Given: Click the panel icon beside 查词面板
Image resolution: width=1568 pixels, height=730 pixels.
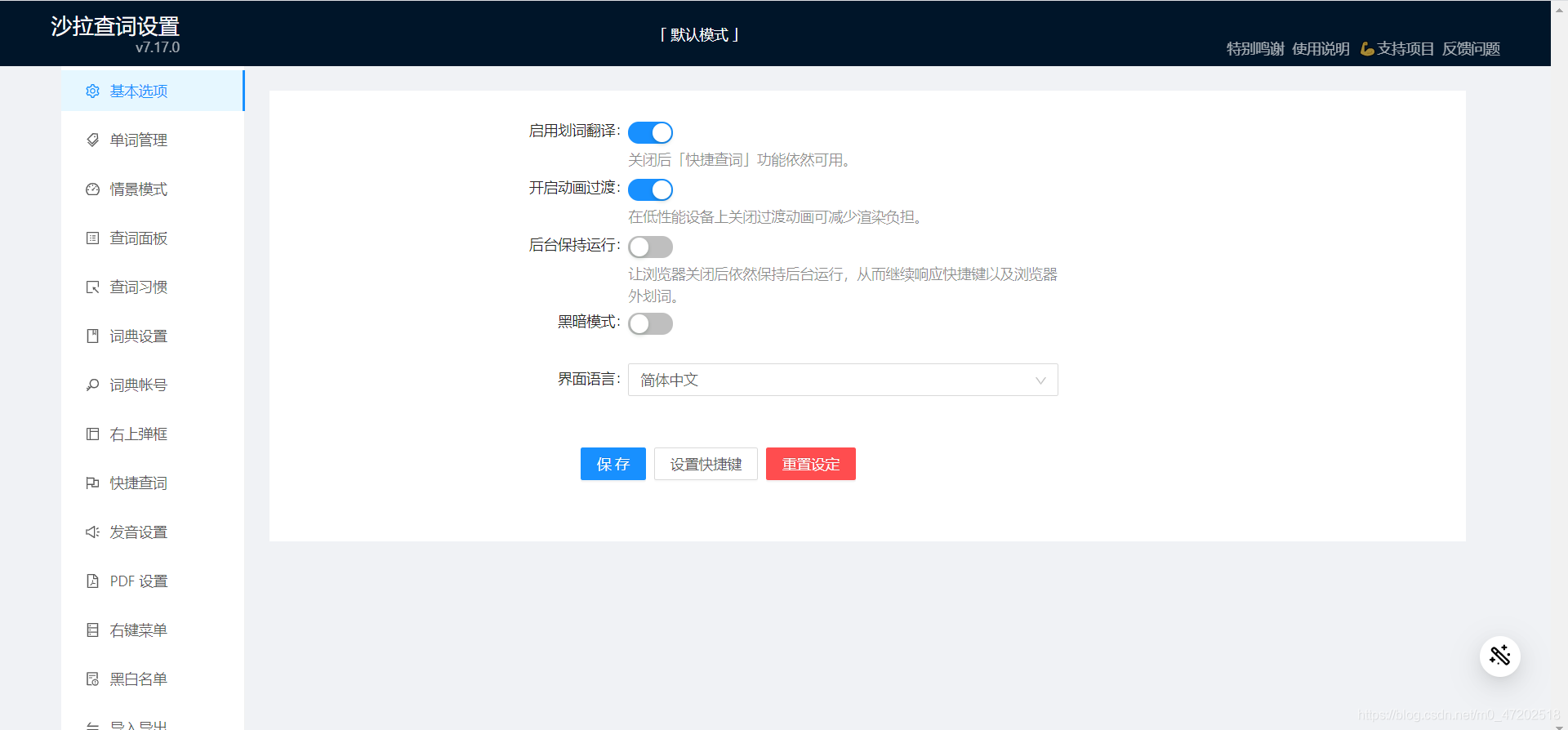Looking at the screenshot, I should pyautogui.click(x=93, y=238).
